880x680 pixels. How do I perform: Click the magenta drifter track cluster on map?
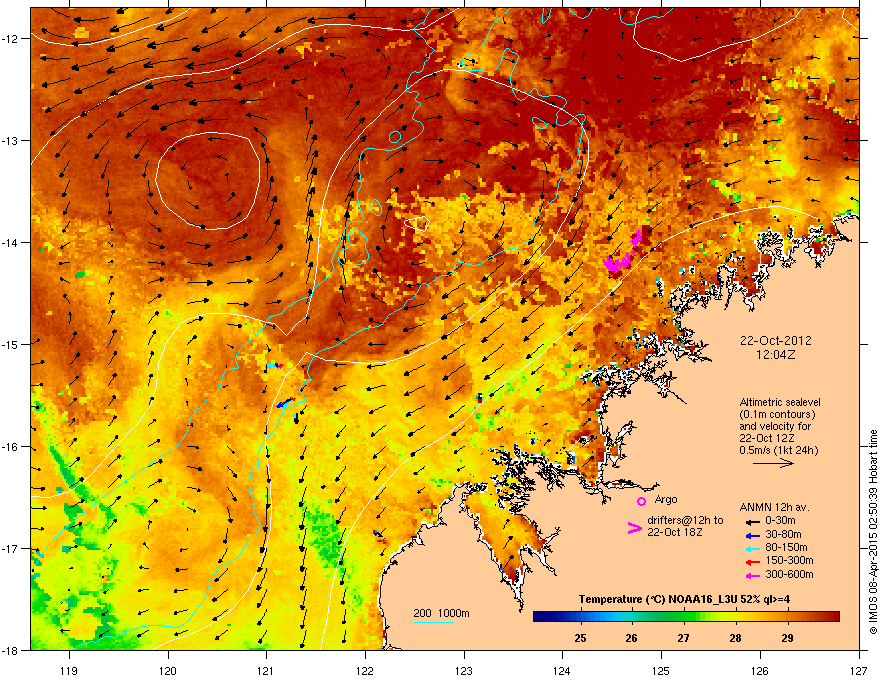622,252
